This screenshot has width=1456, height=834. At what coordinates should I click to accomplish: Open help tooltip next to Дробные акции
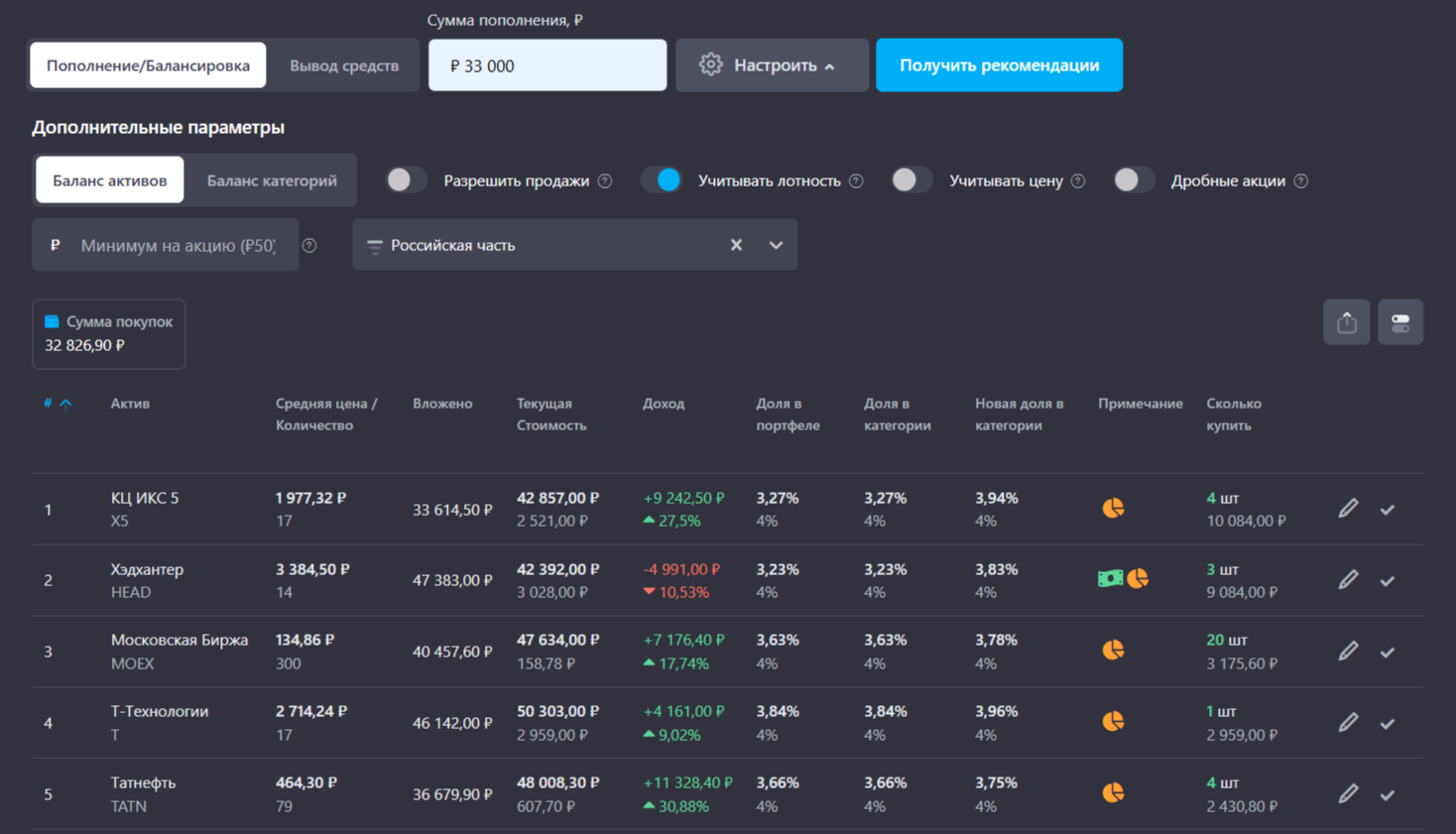coord(1301,180)
